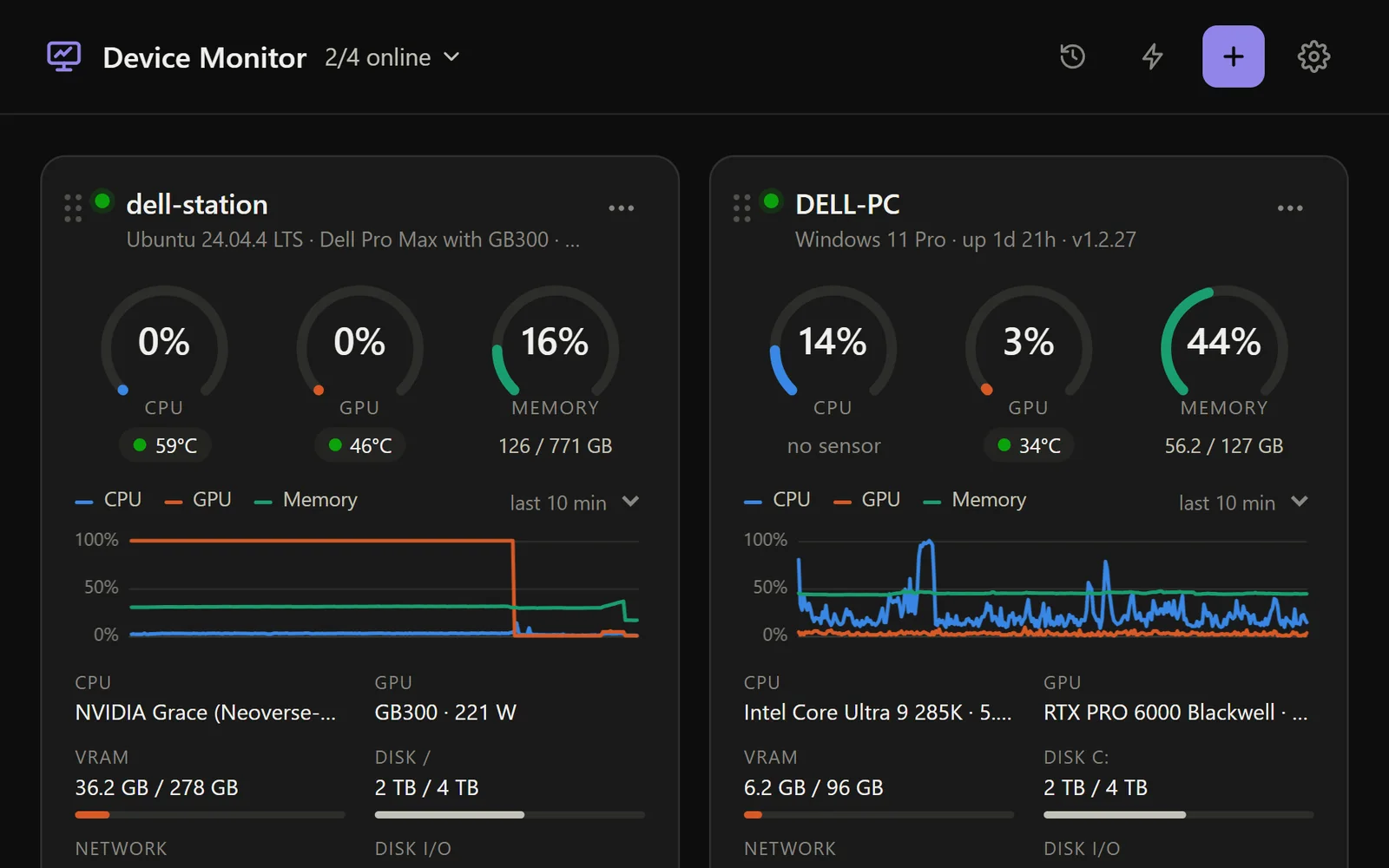
Task: Open dell-station last 10 min dropdown
Action: (575, 503)
